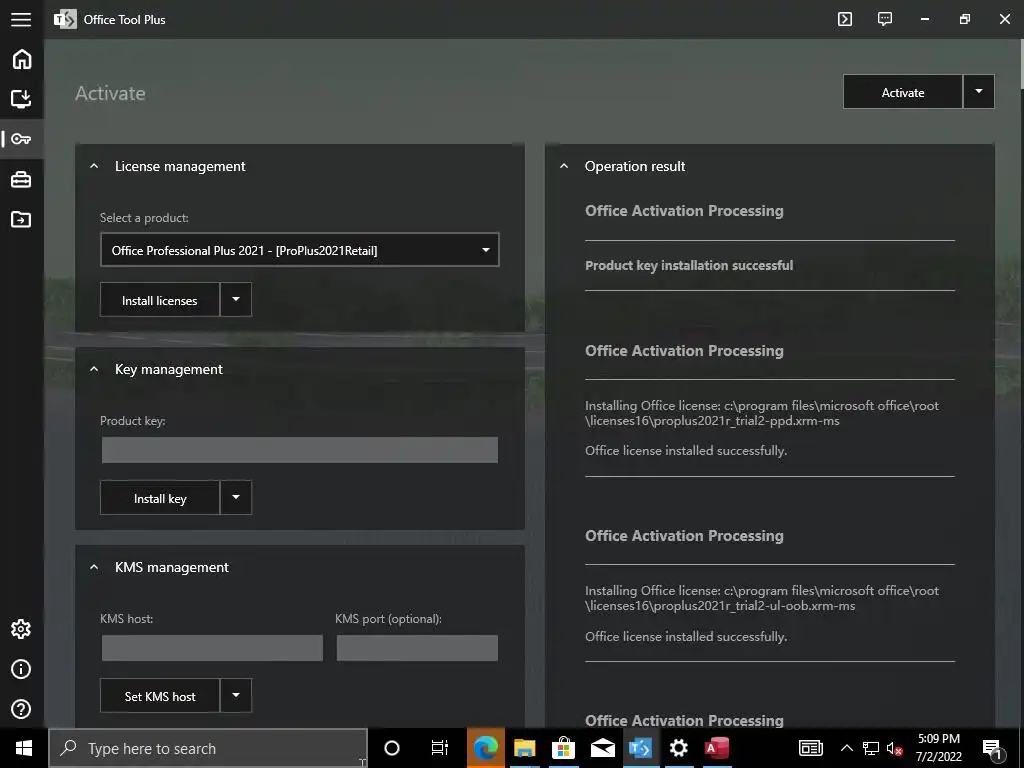Open the Toolbox page in sidebar
The image size is (1024, 768).
coord(22,179)
